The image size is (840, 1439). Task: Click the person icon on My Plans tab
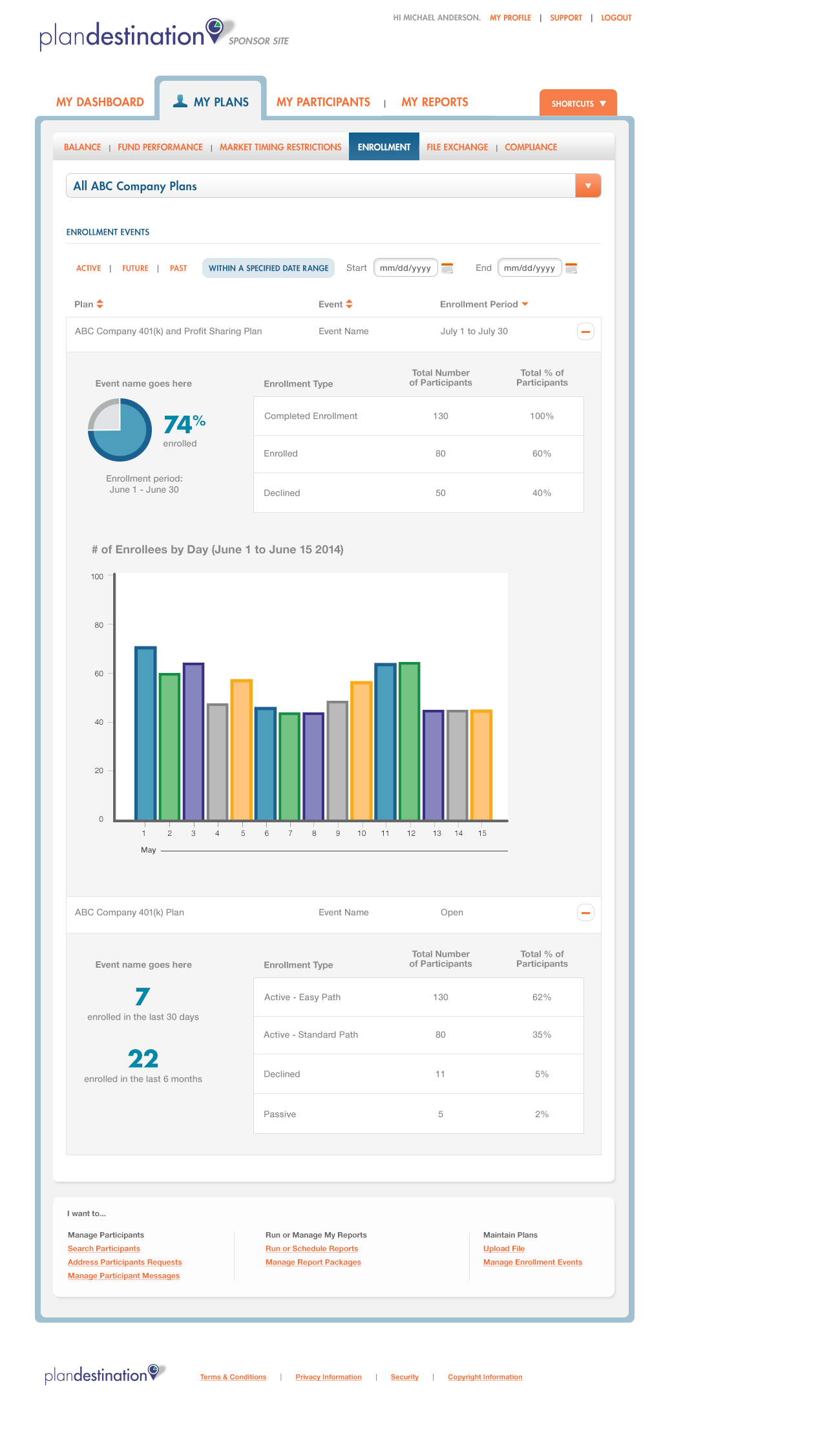point(180,101)
